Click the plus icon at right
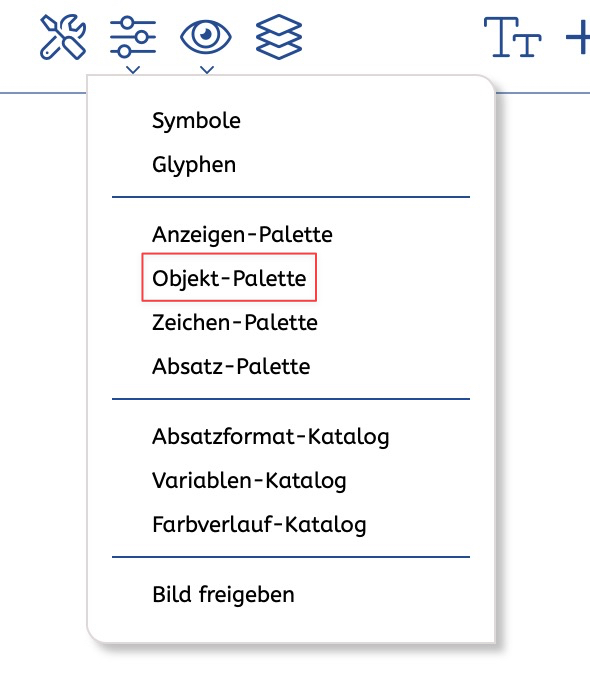The image size is (590, 678). (x=578, y=37)
